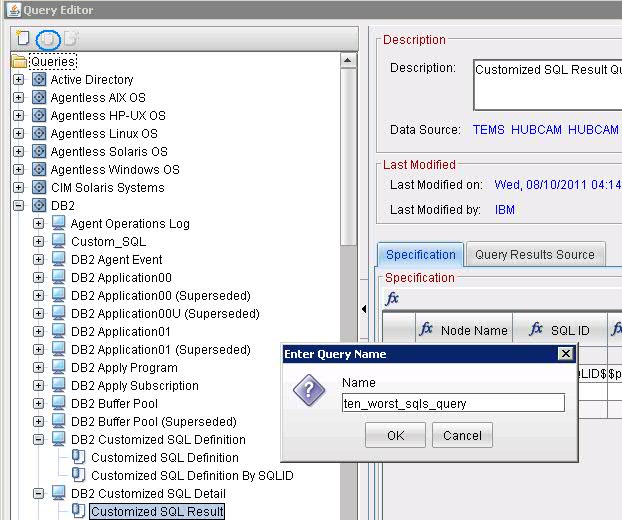Click the SQL ID column header
Screen dimensions: 622x520
click(560, 330)
